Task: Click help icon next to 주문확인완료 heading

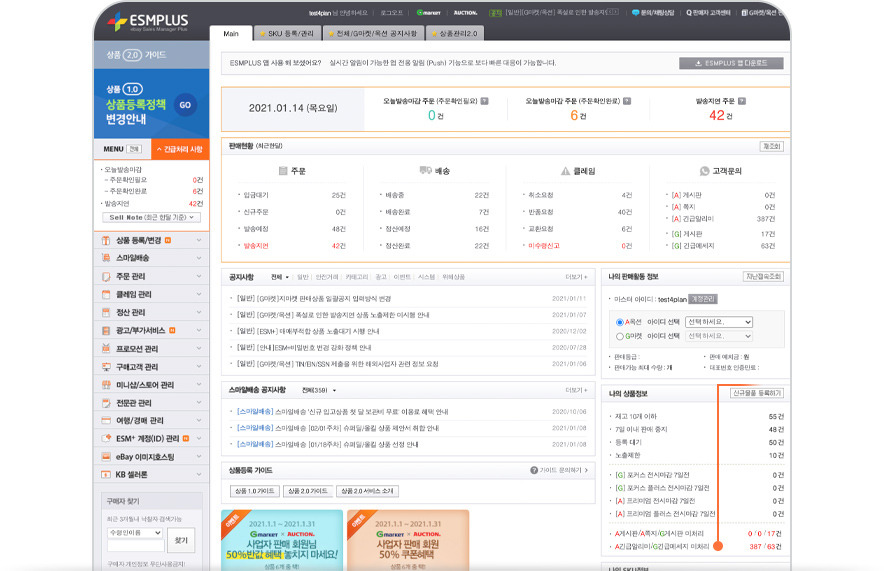Action: [x=627, y=101]
